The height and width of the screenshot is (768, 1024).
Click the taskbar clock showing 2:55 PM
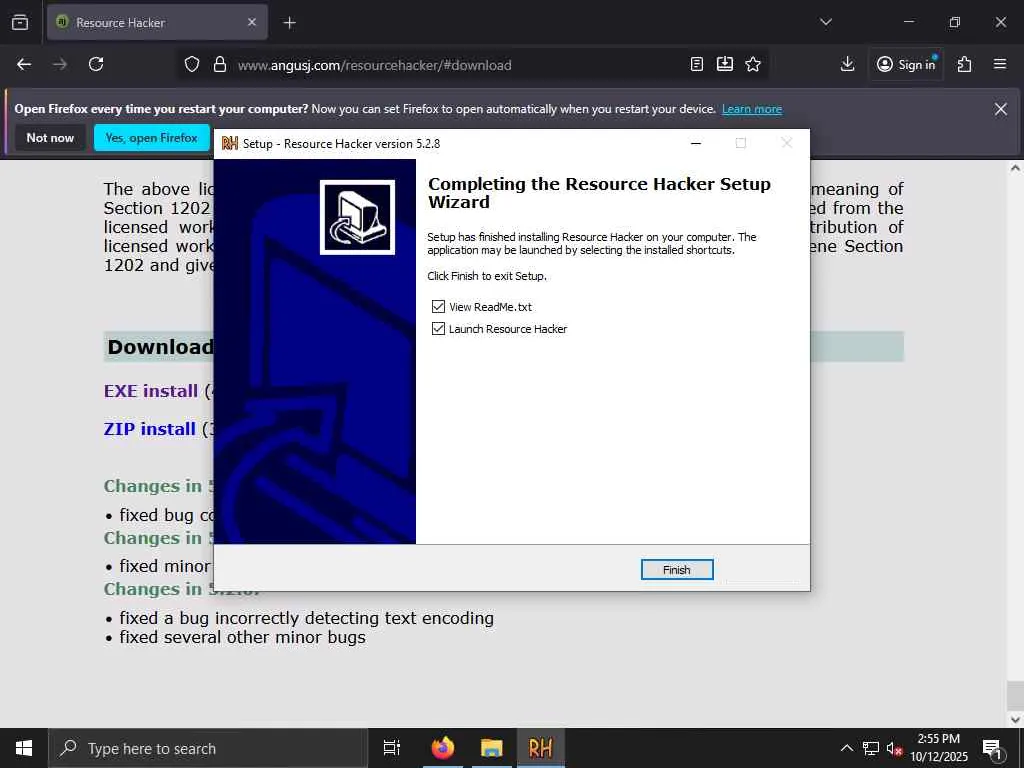click(939, 748)
